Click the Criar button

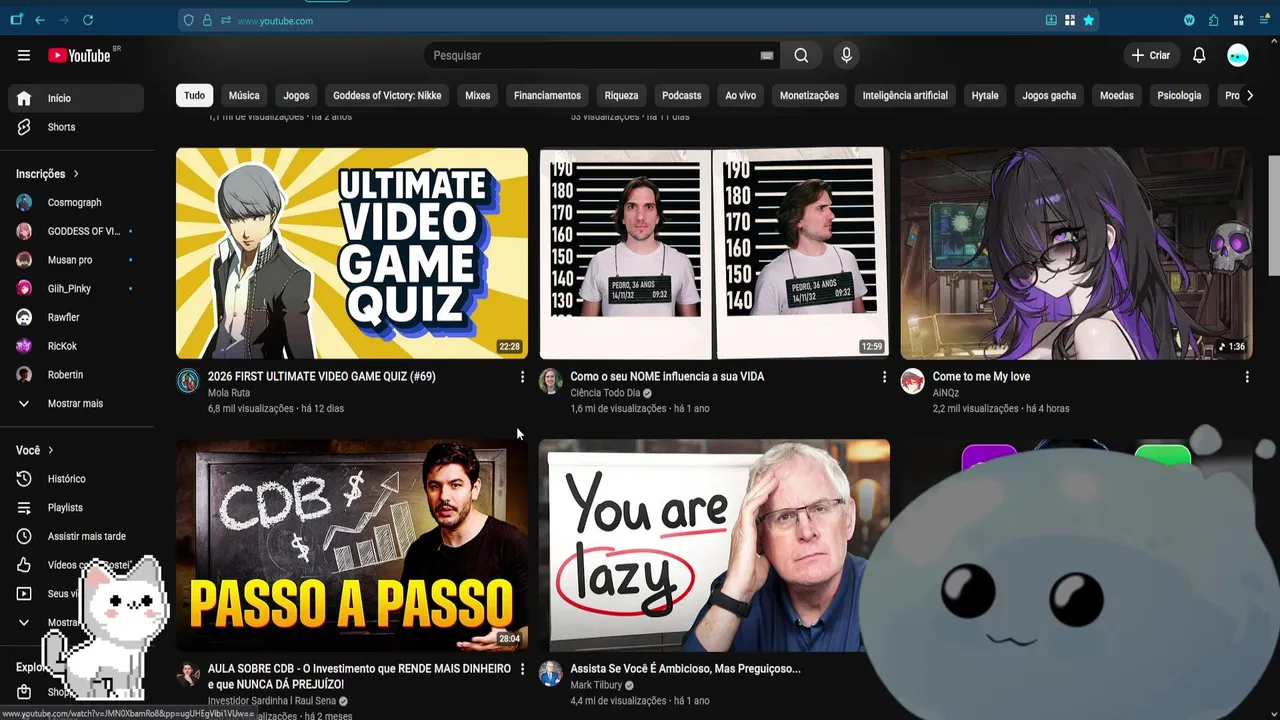[x=1150, y=56]
